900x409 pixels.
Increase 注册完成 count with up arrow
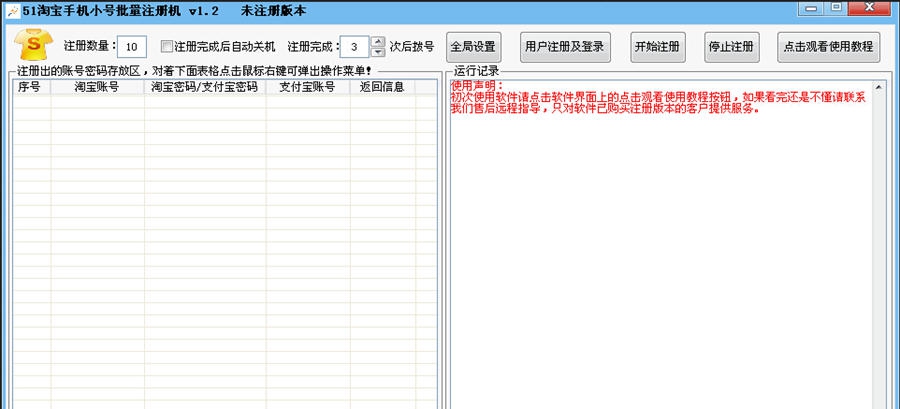(x=378, y=41)
